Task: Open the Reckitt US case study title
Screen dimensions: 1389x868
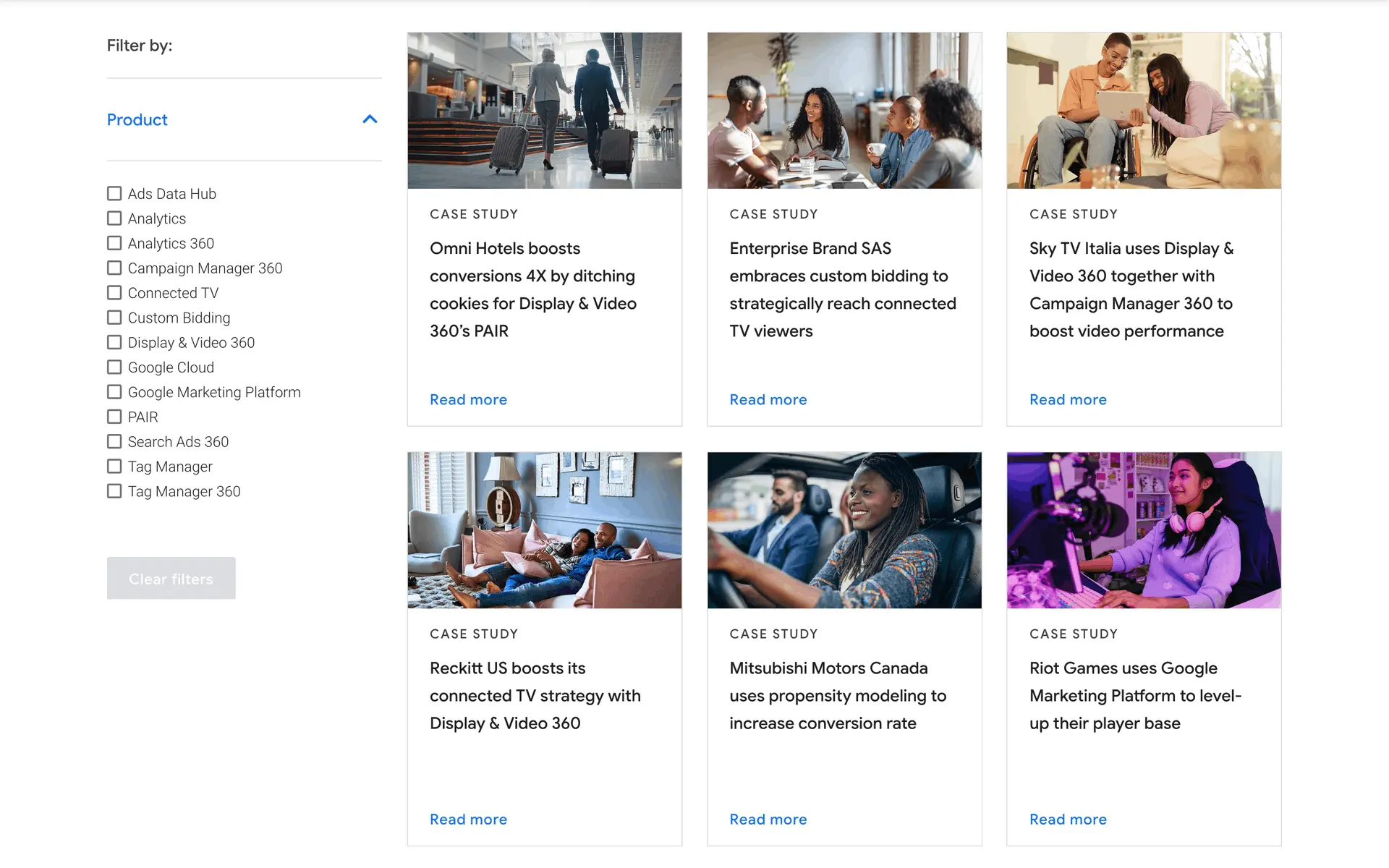Action: tap(535, 695)
